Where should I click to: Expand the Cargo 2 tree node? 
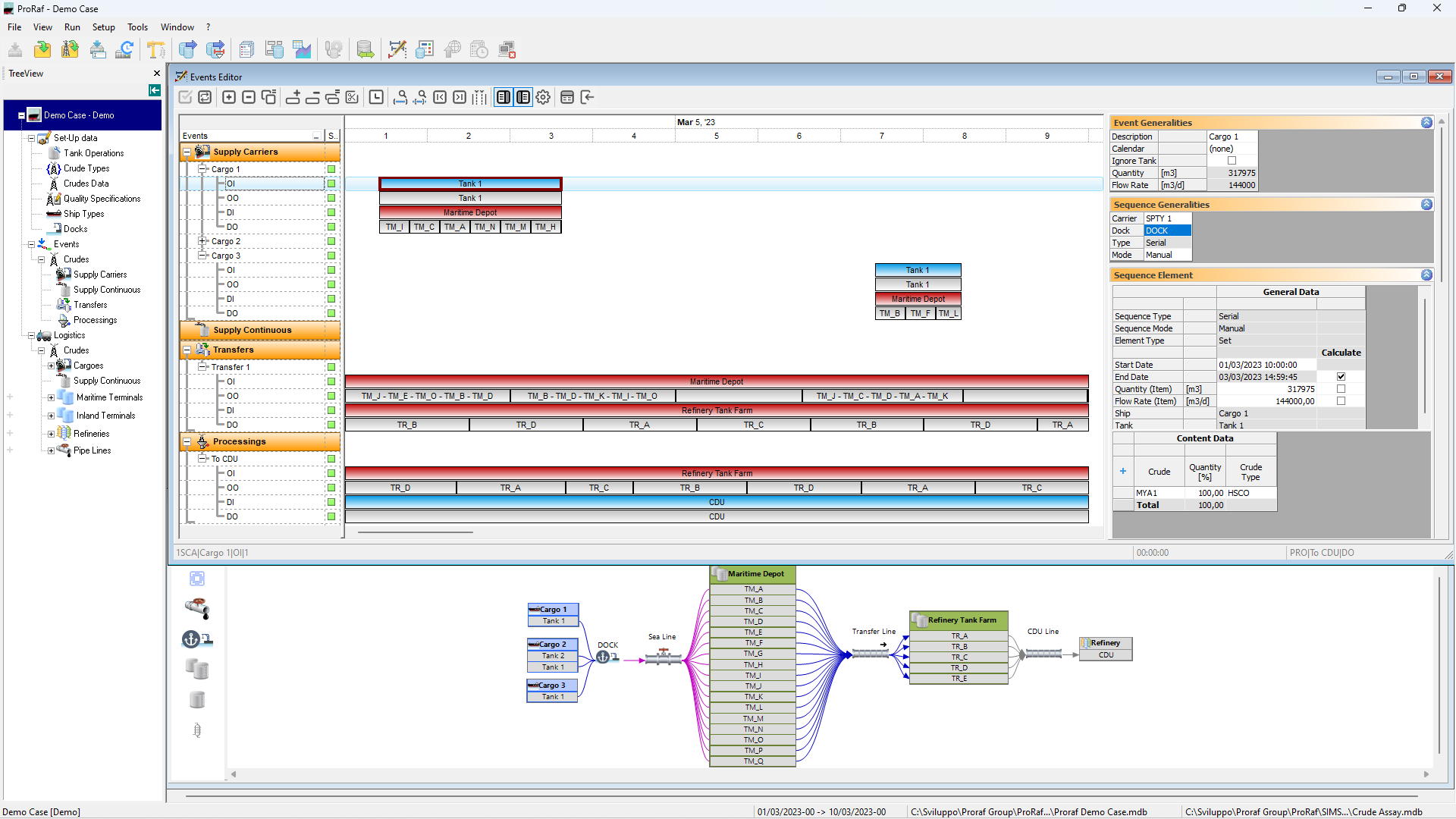pos(202,241)
